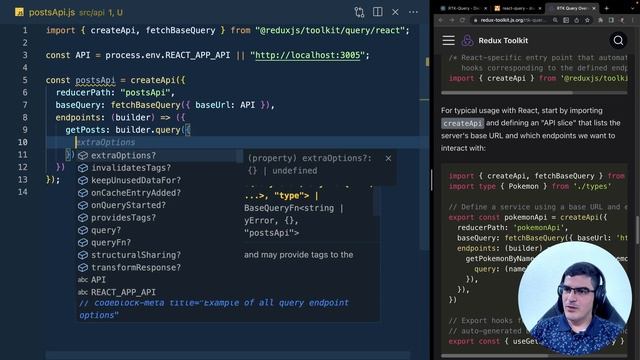Share this page from address bar

pos(576,20)
